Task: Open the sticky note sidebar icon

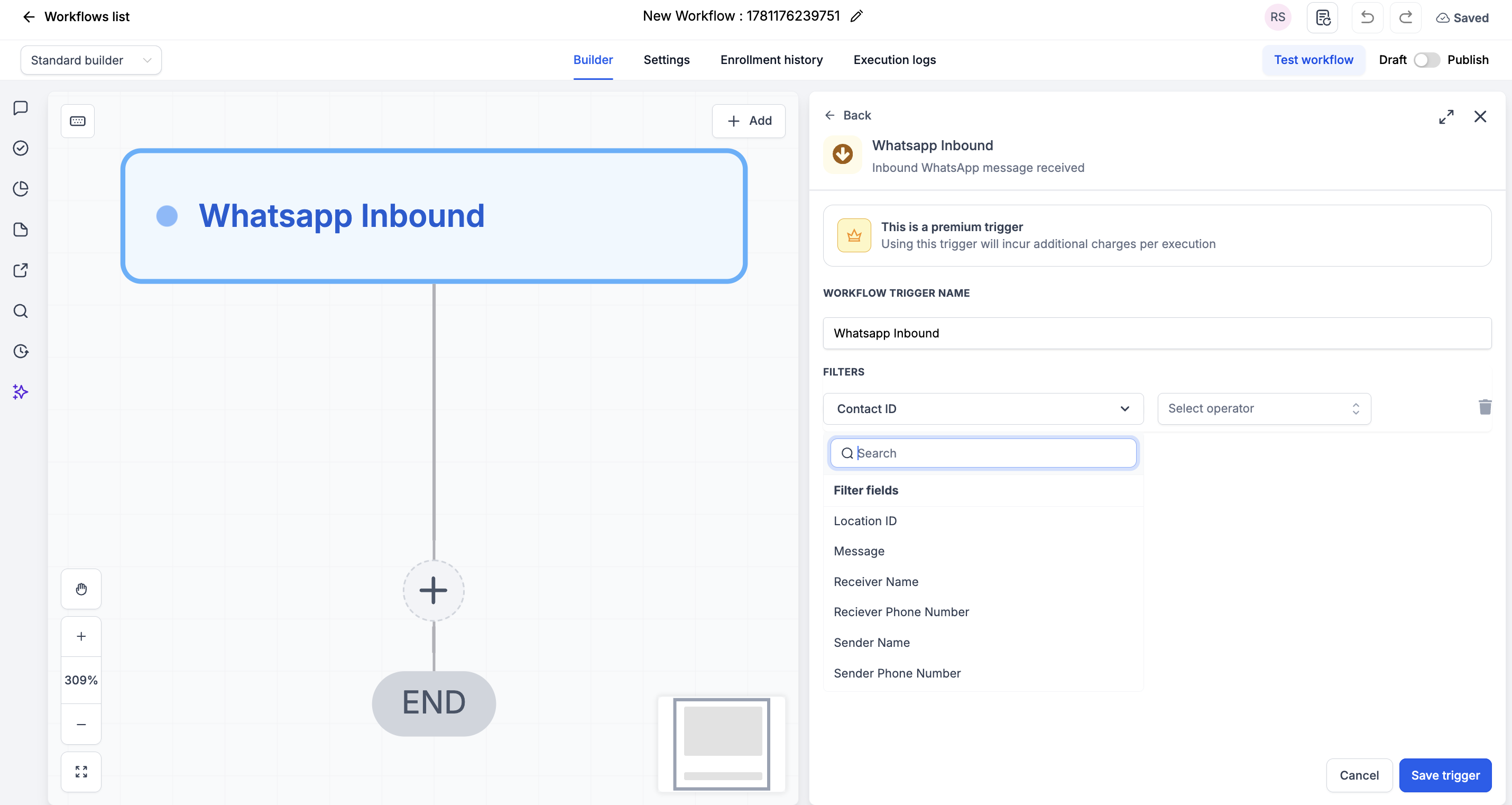Action: 21,230
